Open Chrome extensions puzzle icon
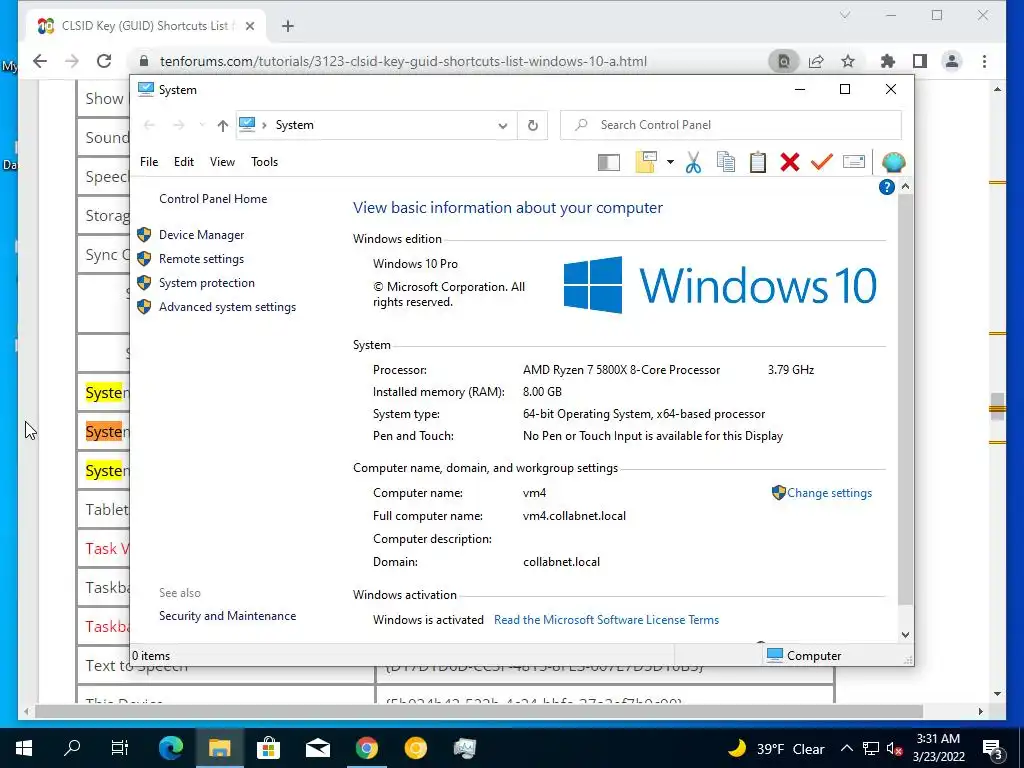Screen dimensions: 1024x768 click(888, 61)
